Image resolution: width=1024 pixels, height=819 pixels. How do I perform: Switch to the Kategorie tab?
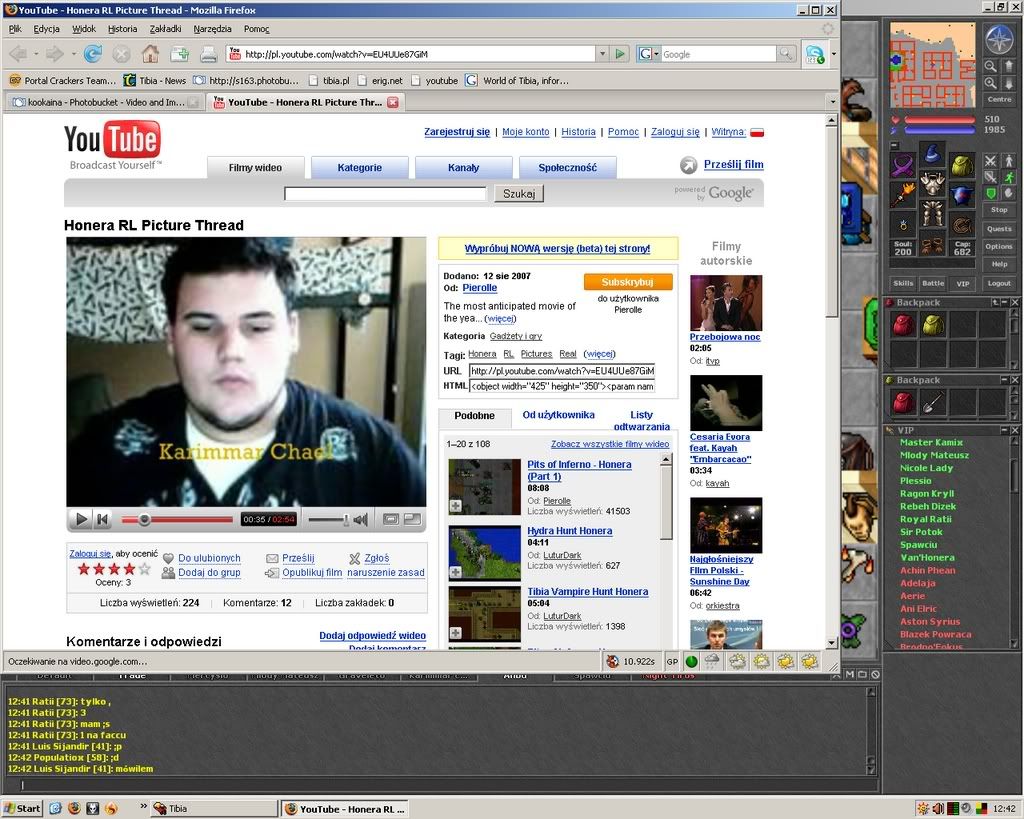(x=360, y=168)
